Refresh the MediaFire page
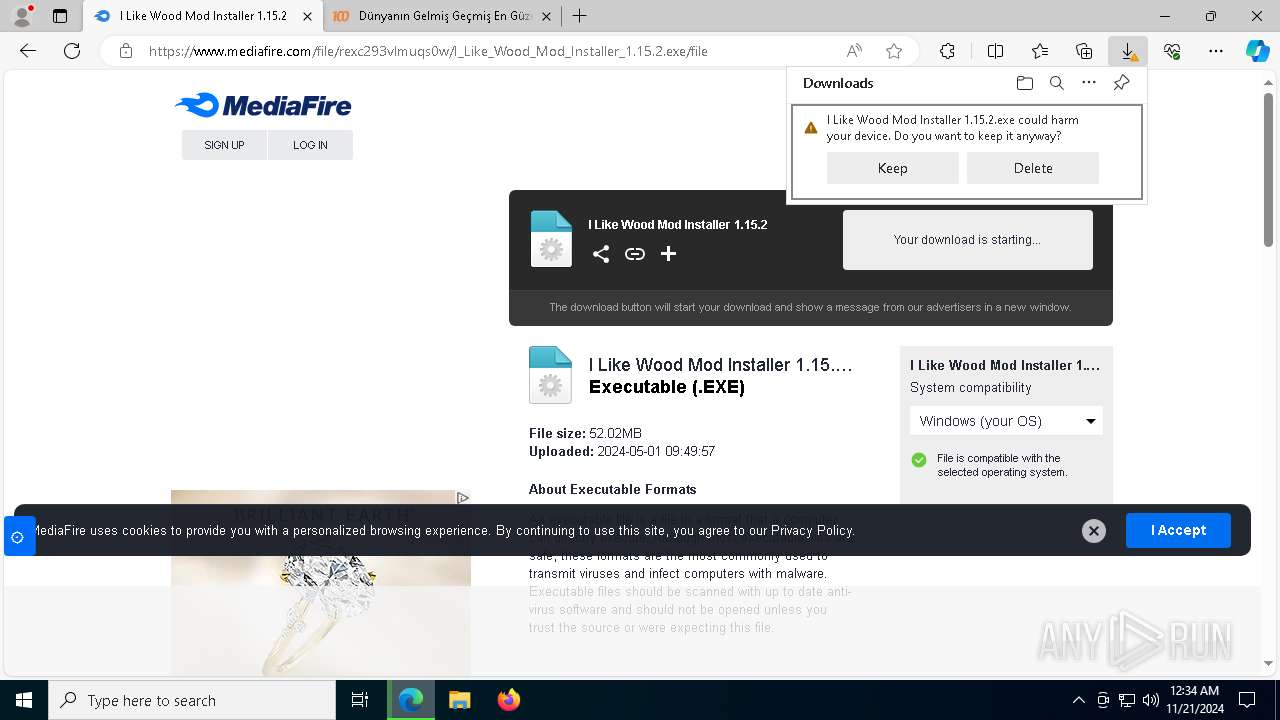The image size is (1280, 720). pos(72,51)
